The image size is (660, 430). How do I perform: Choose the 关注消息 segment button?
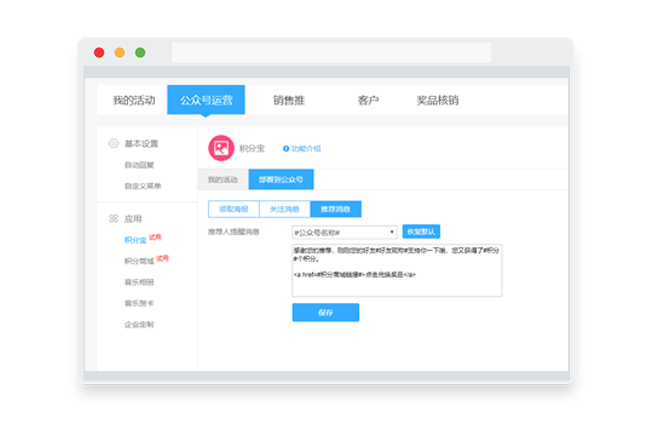pos(285,209)
